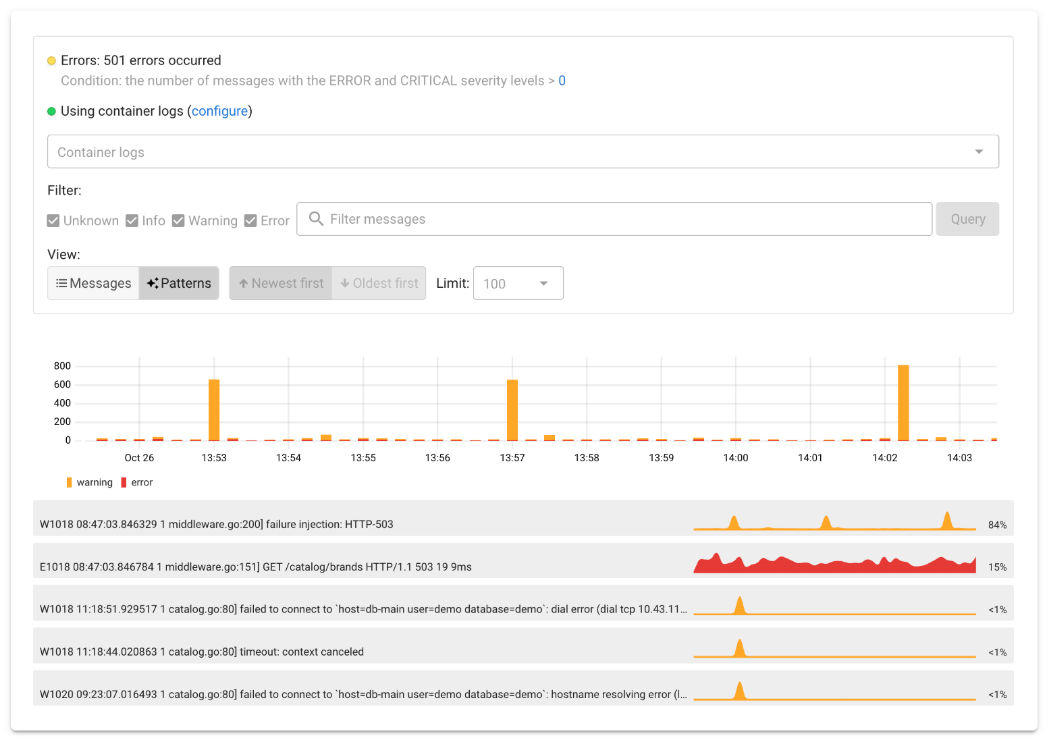Click the red error legend swatch
The image size is (1054, 742).
124,483
